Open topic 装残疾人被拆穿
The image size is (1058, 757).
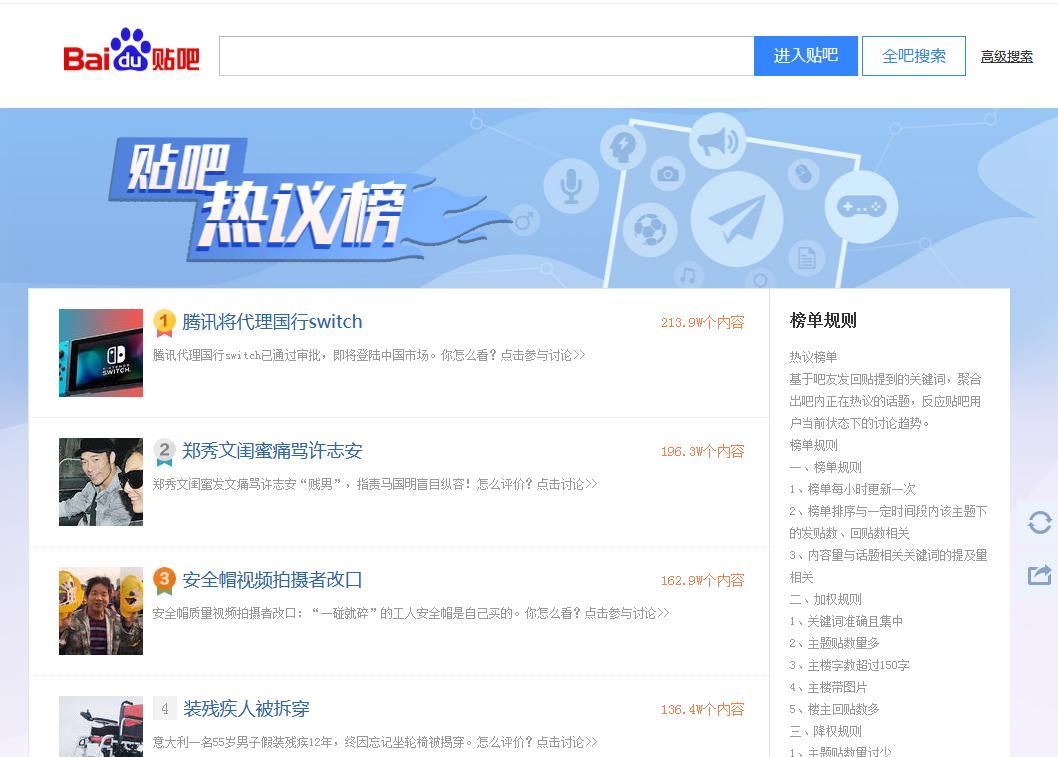[246, 709]
